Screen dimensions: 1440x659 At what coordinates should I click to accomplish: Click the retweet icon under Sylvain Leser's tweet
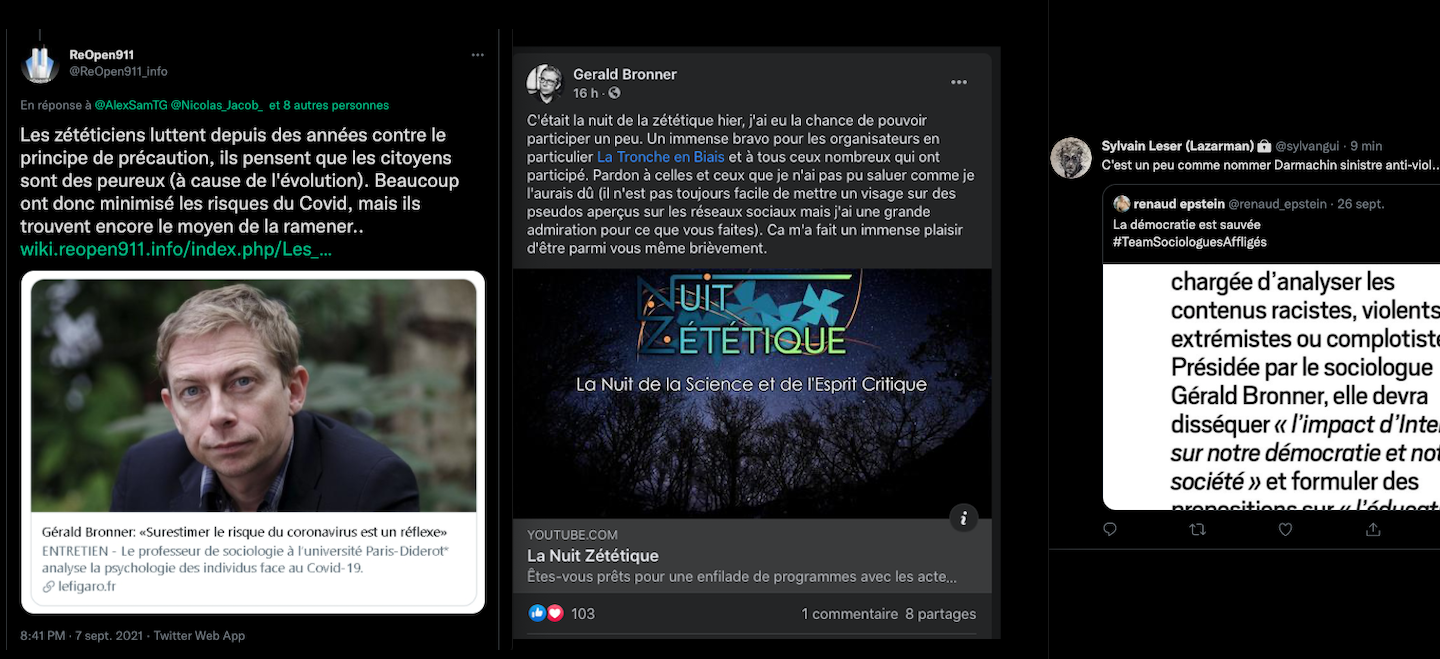[x=1197, y=530]
